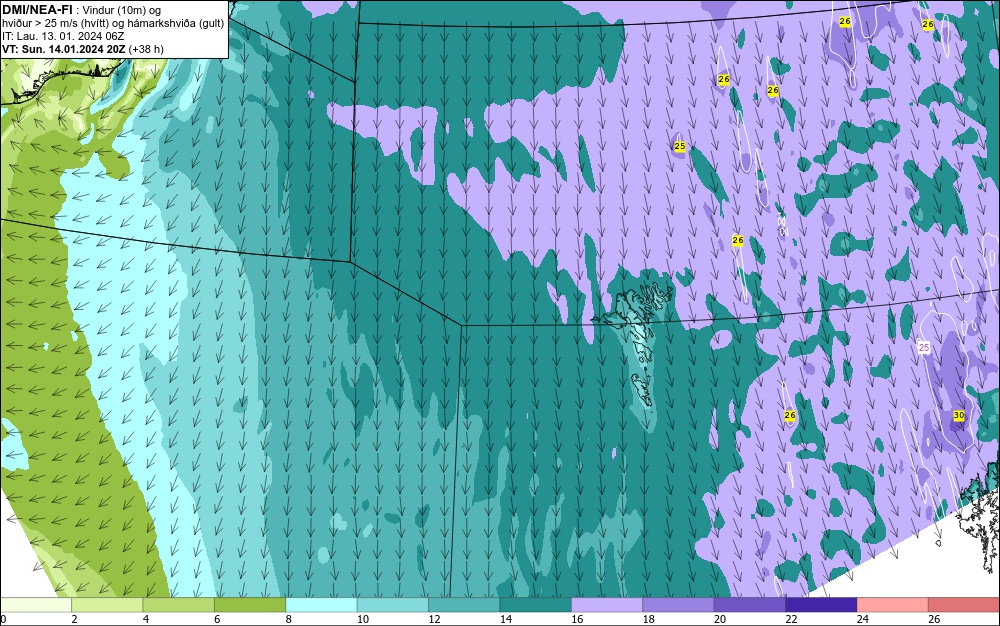The image size is (1000, 626).
Task: Click the "Vindur (10m) og" header text
Action: (x=123, y=10)
